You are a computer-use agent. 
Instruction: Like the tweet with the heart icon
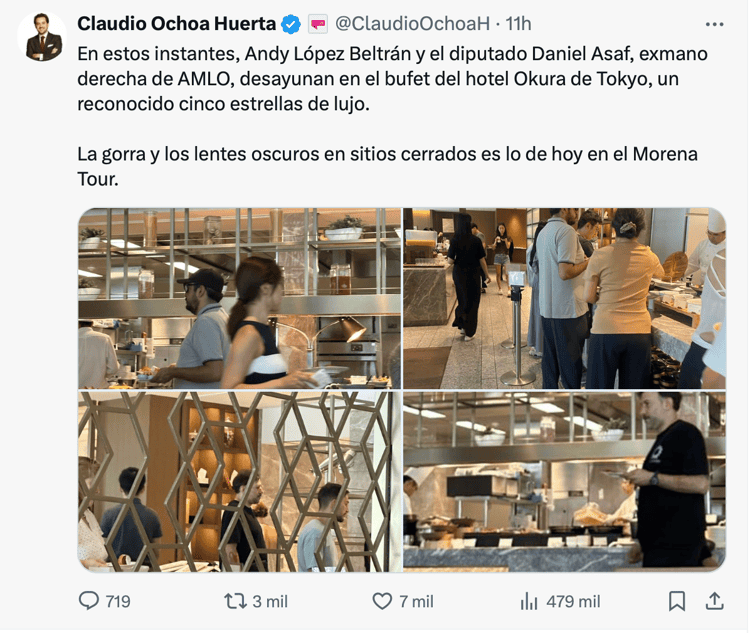point(382,601)
